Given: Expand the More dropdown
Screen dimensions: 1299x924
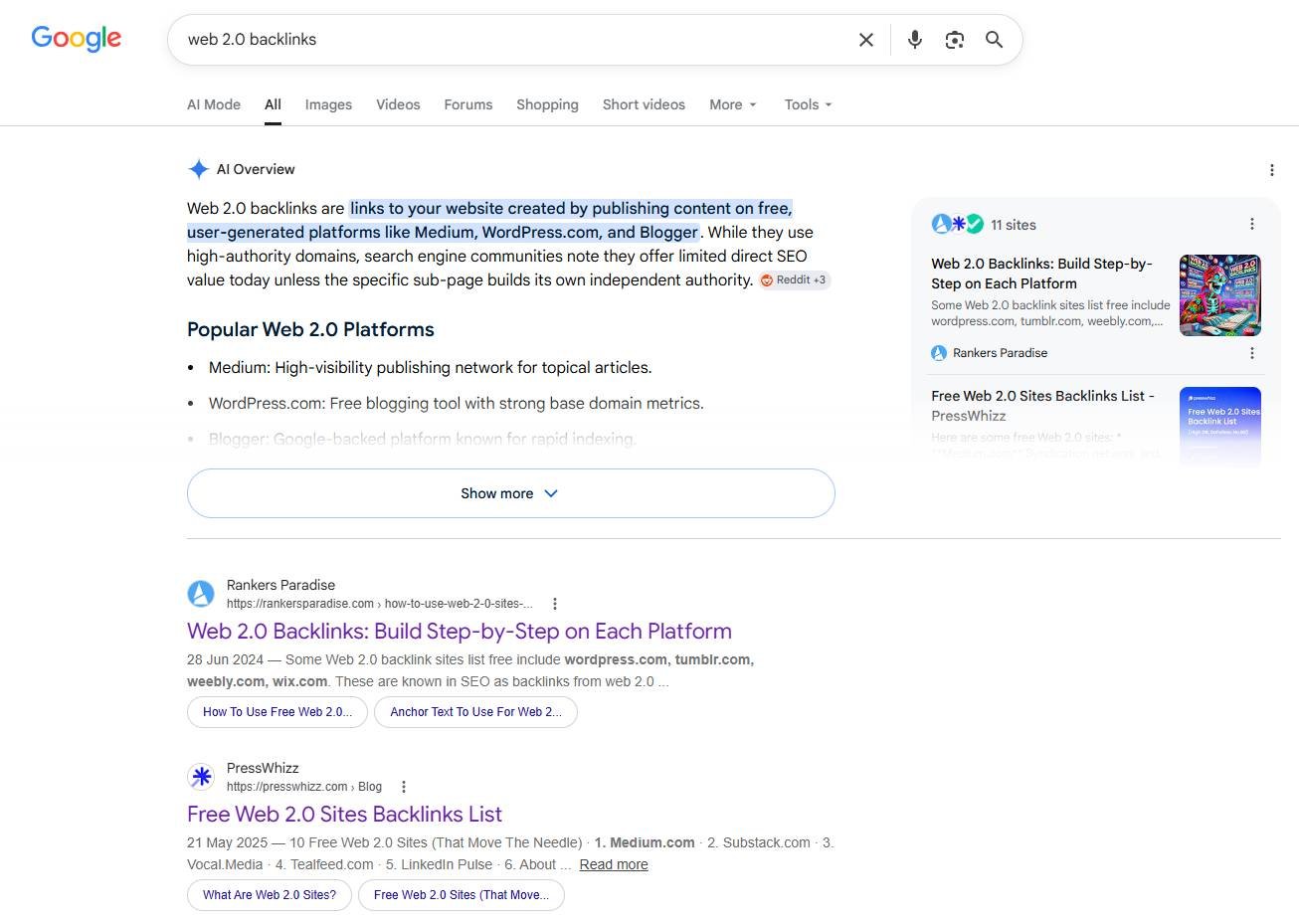Looking at the screenshot, I should 733,104.
